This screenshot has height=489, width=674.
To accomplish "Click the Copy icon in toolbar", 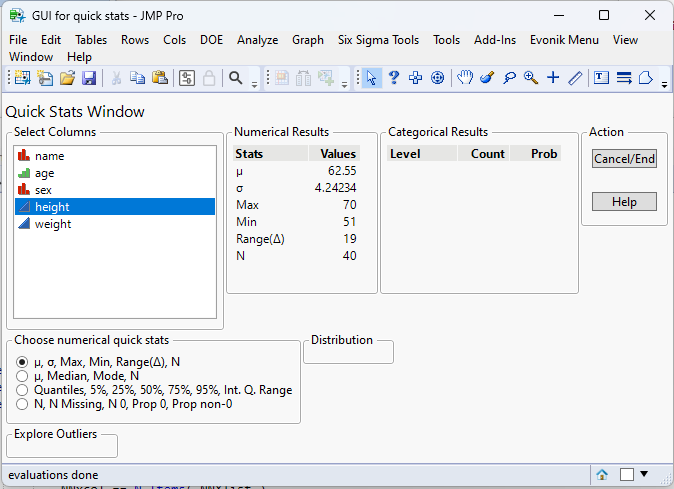I will 138,78.
